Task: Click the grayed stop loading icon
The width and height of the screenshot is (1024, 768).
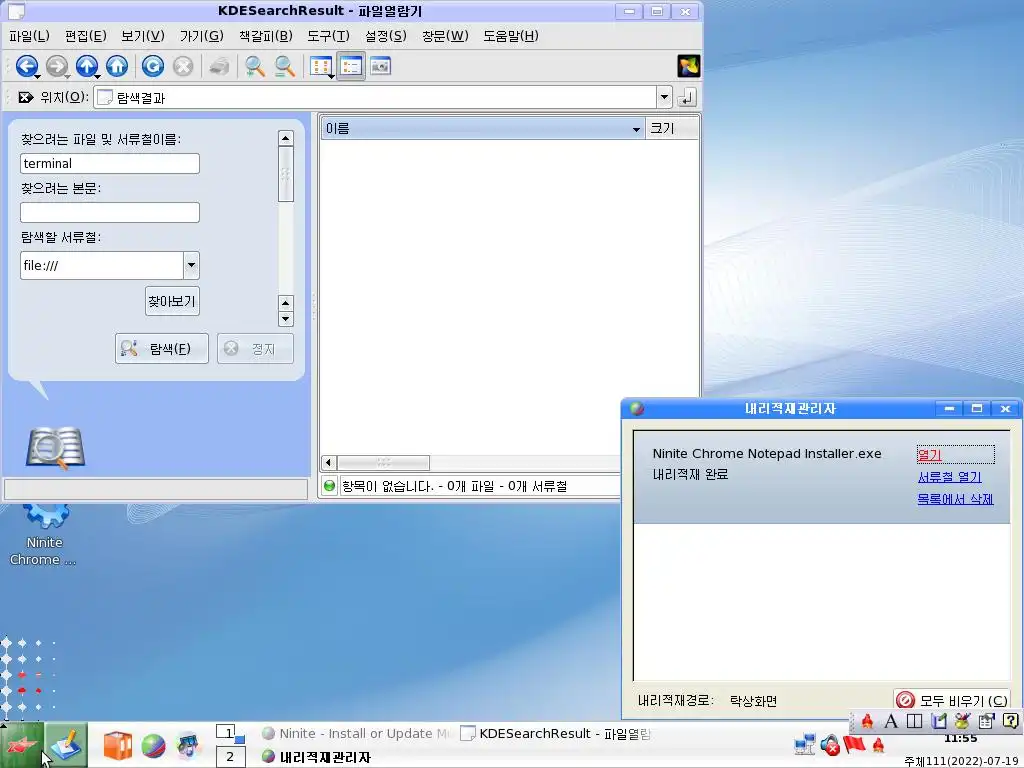Action: pyautogui.click(x=183, y=66)
